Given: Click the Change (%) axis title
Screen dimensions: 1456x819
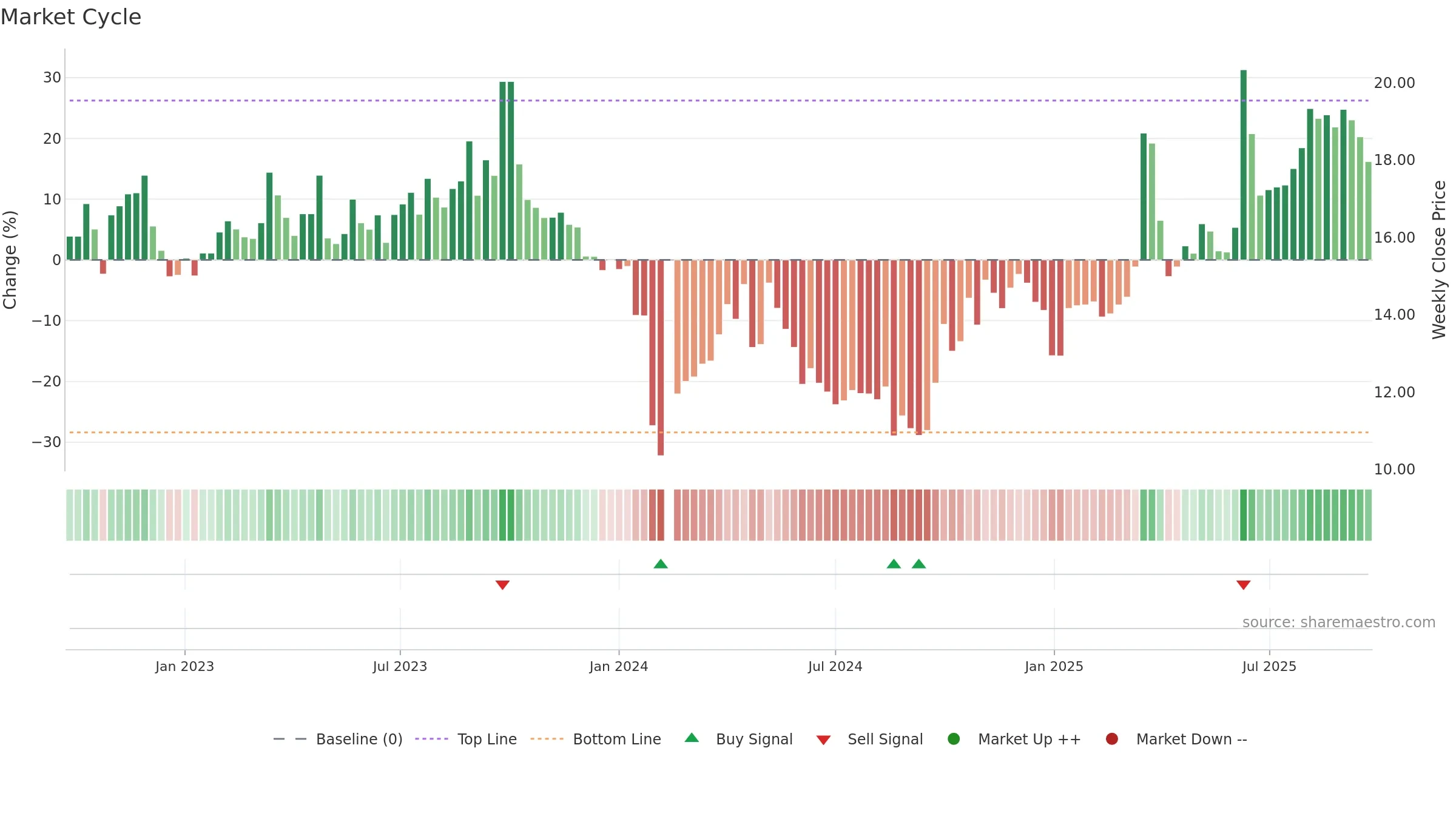Looking at the screenshot, I should [x=10, y=260].
